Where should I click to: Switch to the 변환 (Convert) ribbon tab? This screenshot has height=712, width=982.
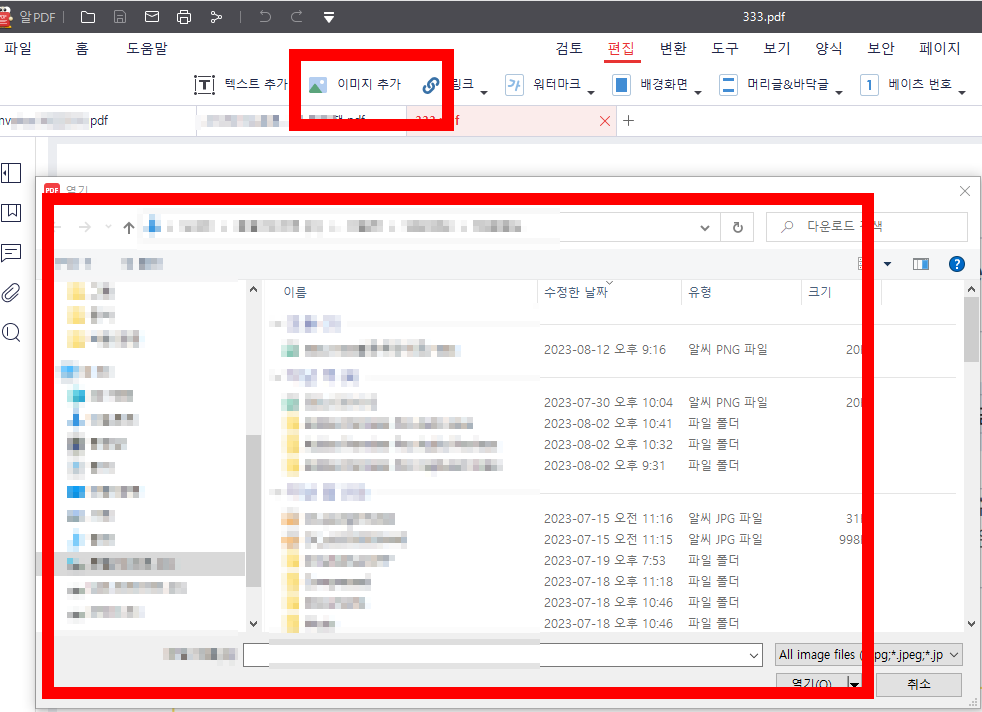(x=674, y=47)
